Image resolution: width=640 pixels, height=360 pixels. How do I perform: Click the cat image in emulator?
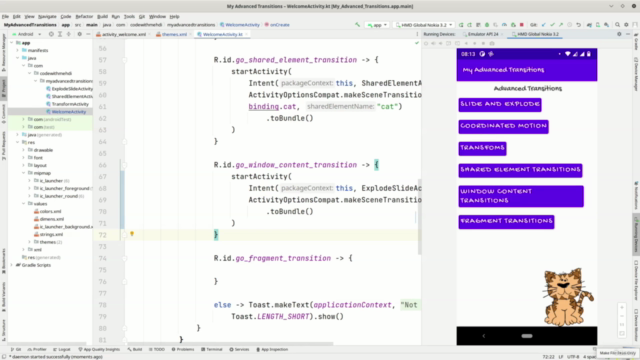pos(567,297)
